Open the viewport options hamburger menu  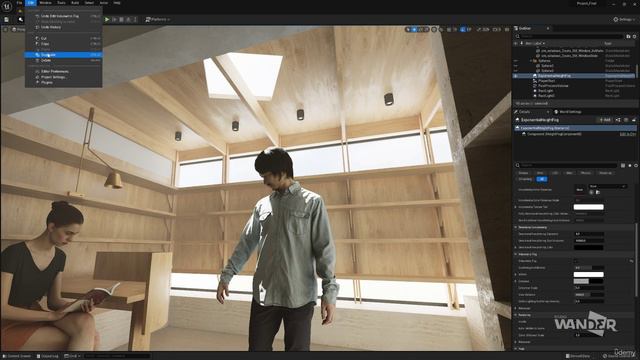click(6, 29)
